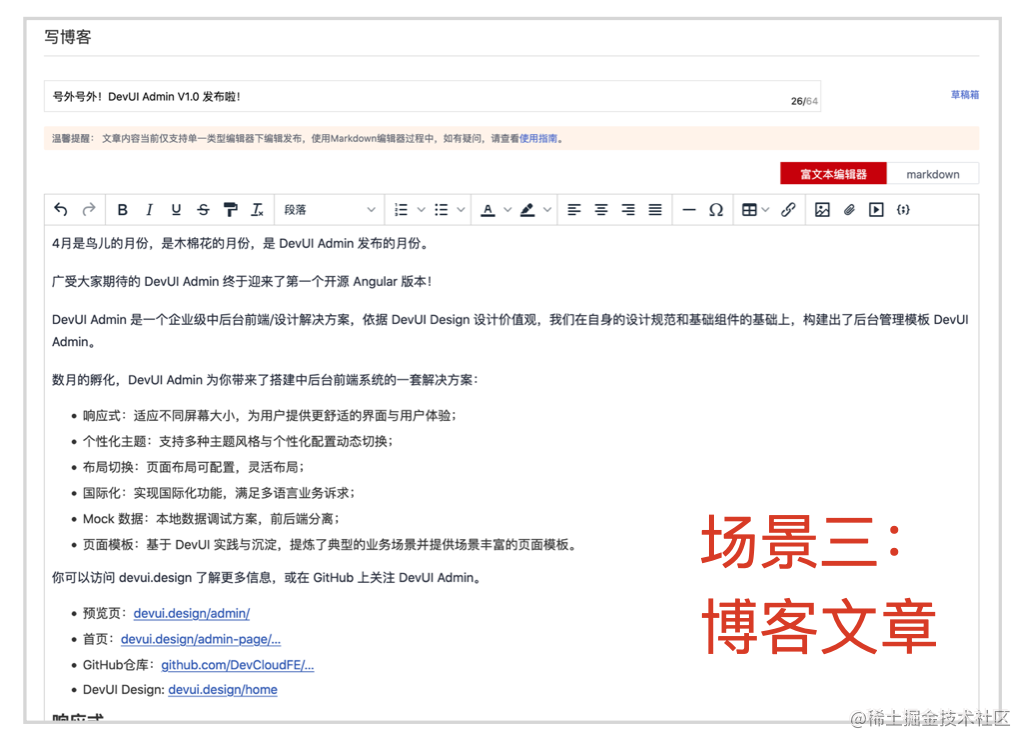
Task: Click the paragraph starting 广受大家期待的
Action: [242, 282]
